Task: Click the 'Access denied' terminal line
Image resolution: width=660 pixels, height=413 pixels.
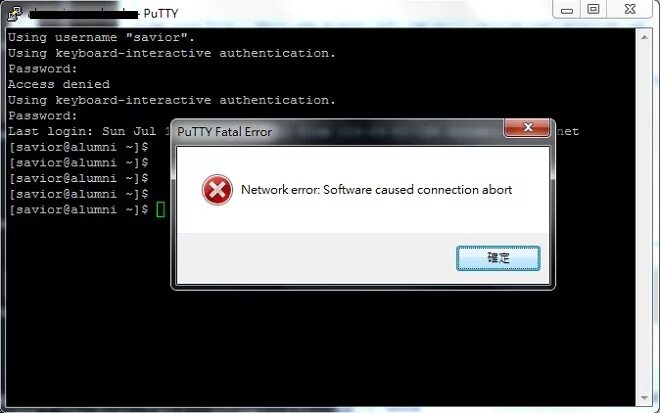Action: (59, 84)
